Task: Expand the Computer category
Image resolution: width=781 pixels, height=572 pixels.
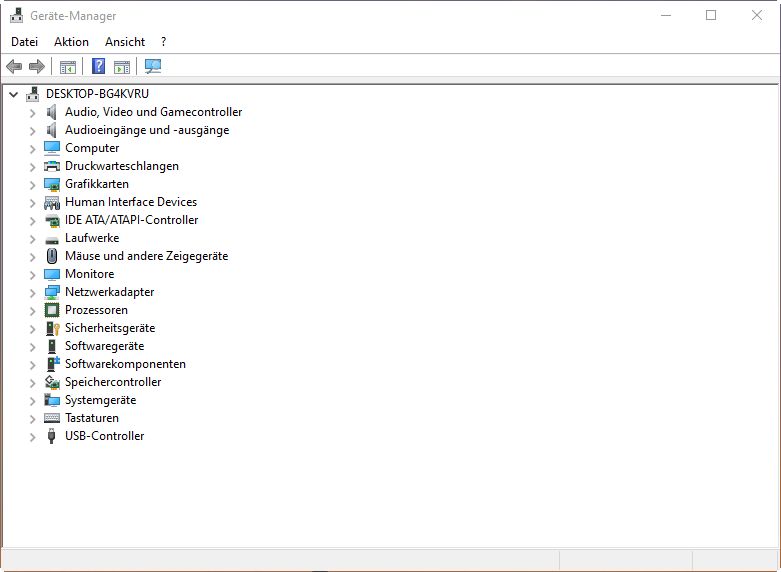Action: click(32, 149)
